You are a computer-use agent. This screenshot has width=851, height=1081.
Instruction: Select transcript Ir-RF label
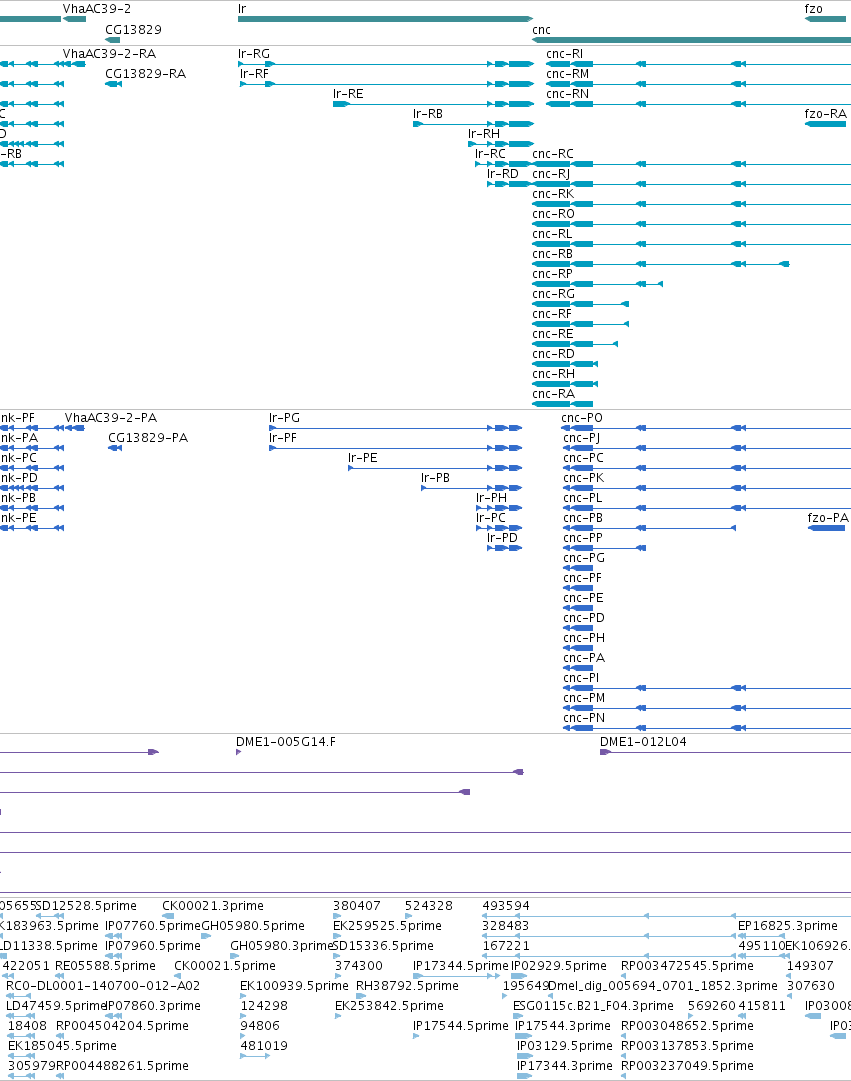(254, 74)
